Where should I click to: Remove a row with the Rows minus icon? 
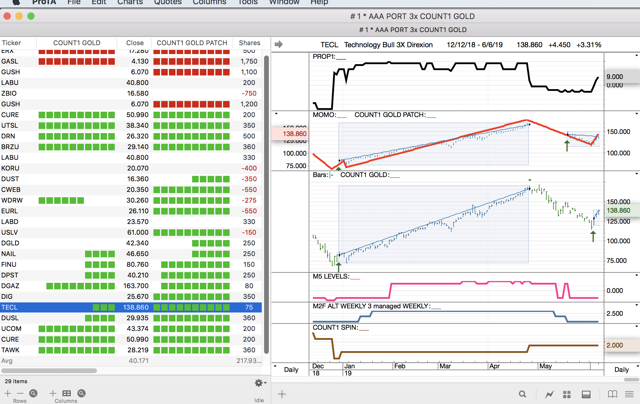click(20, 393)
